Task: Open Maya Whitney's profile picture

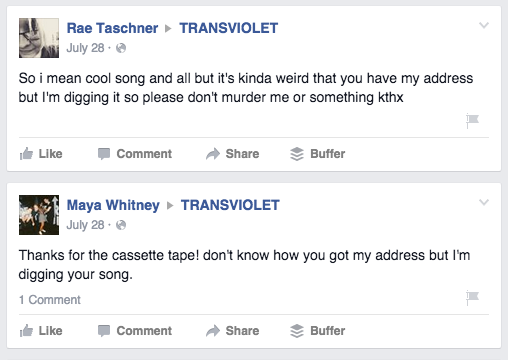Action: (39, 215)
